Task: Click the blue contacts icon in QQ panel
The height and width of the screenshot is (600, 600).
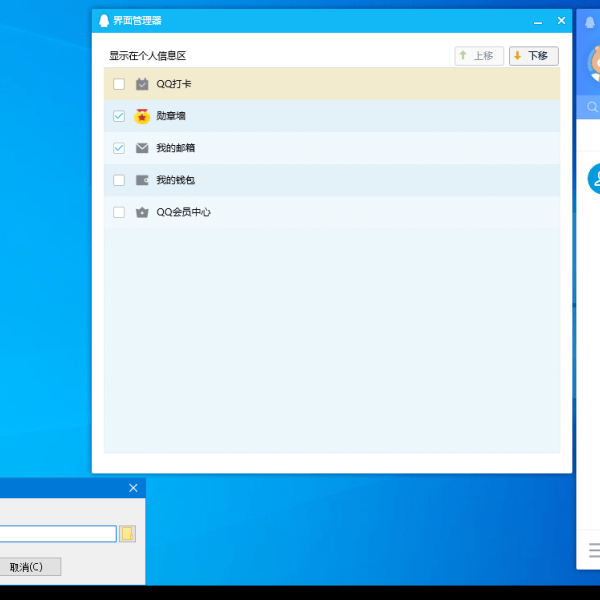Action: 594,178
